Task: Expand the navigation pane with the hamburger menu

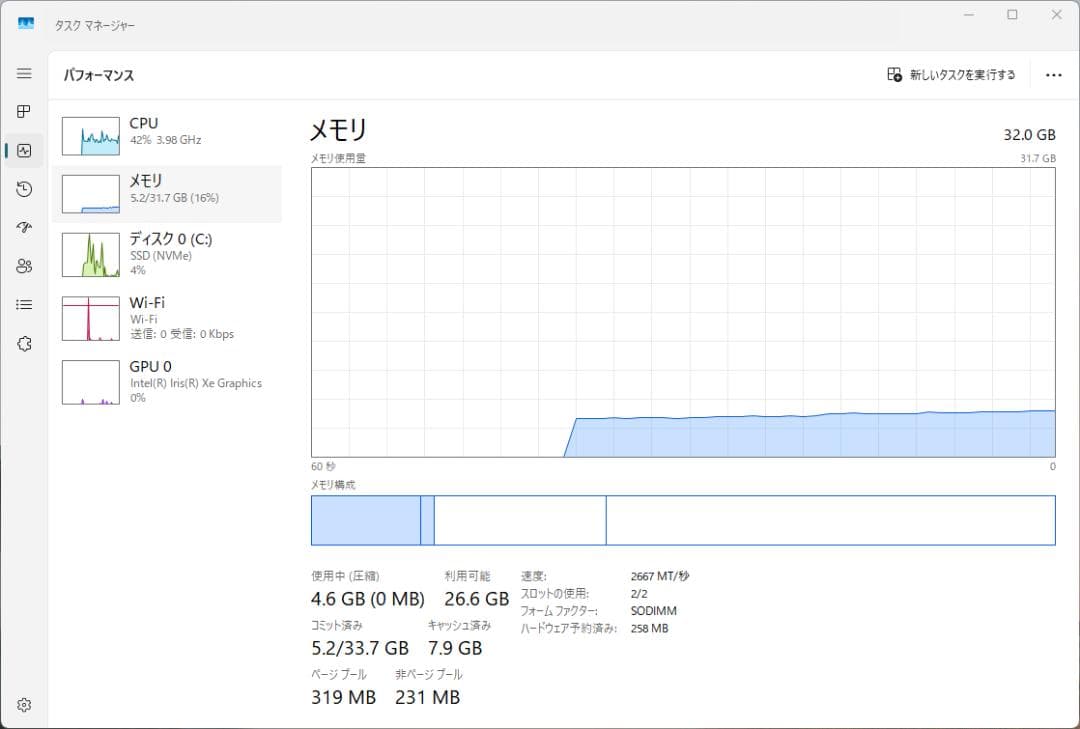Action: point(24,73)
